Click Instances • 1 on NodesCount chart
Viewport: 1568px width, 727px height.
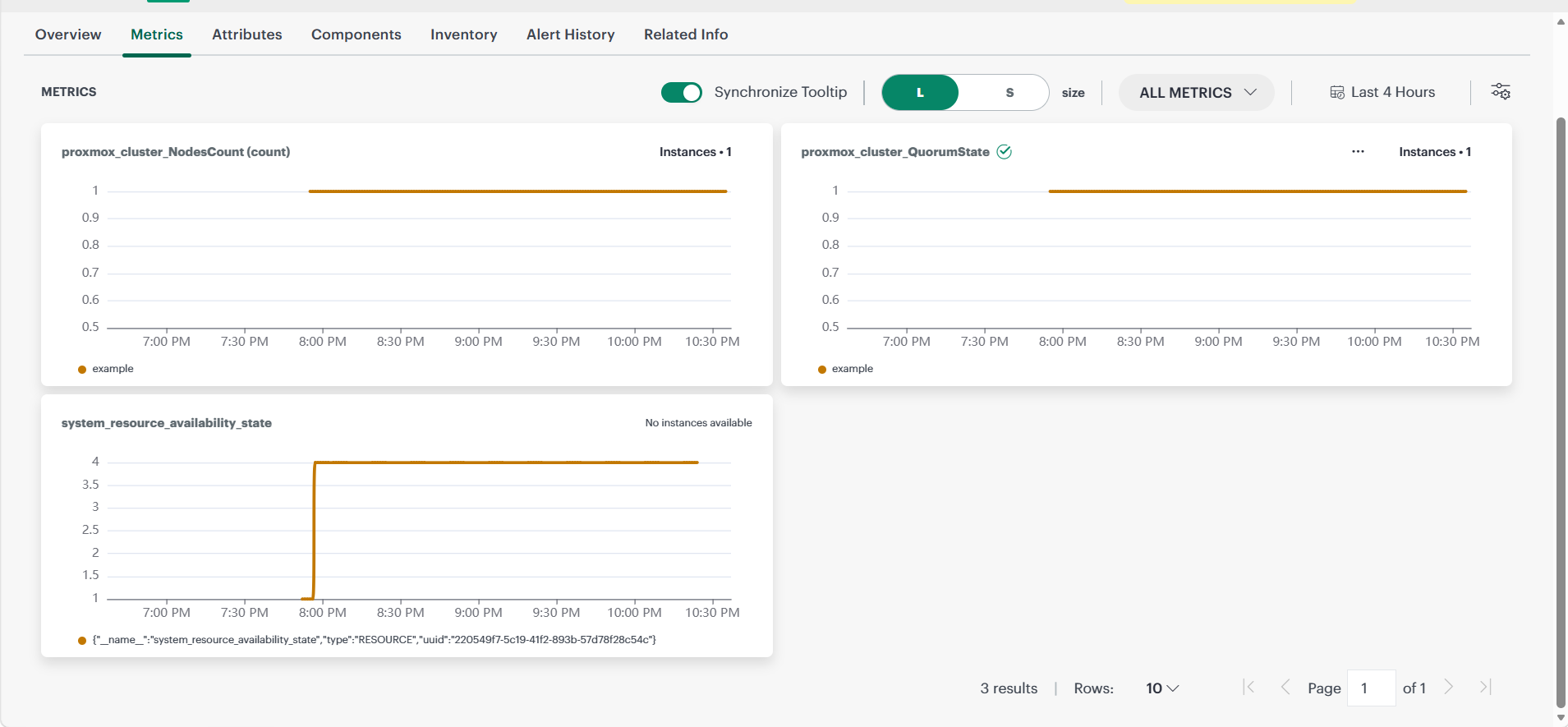695,152
